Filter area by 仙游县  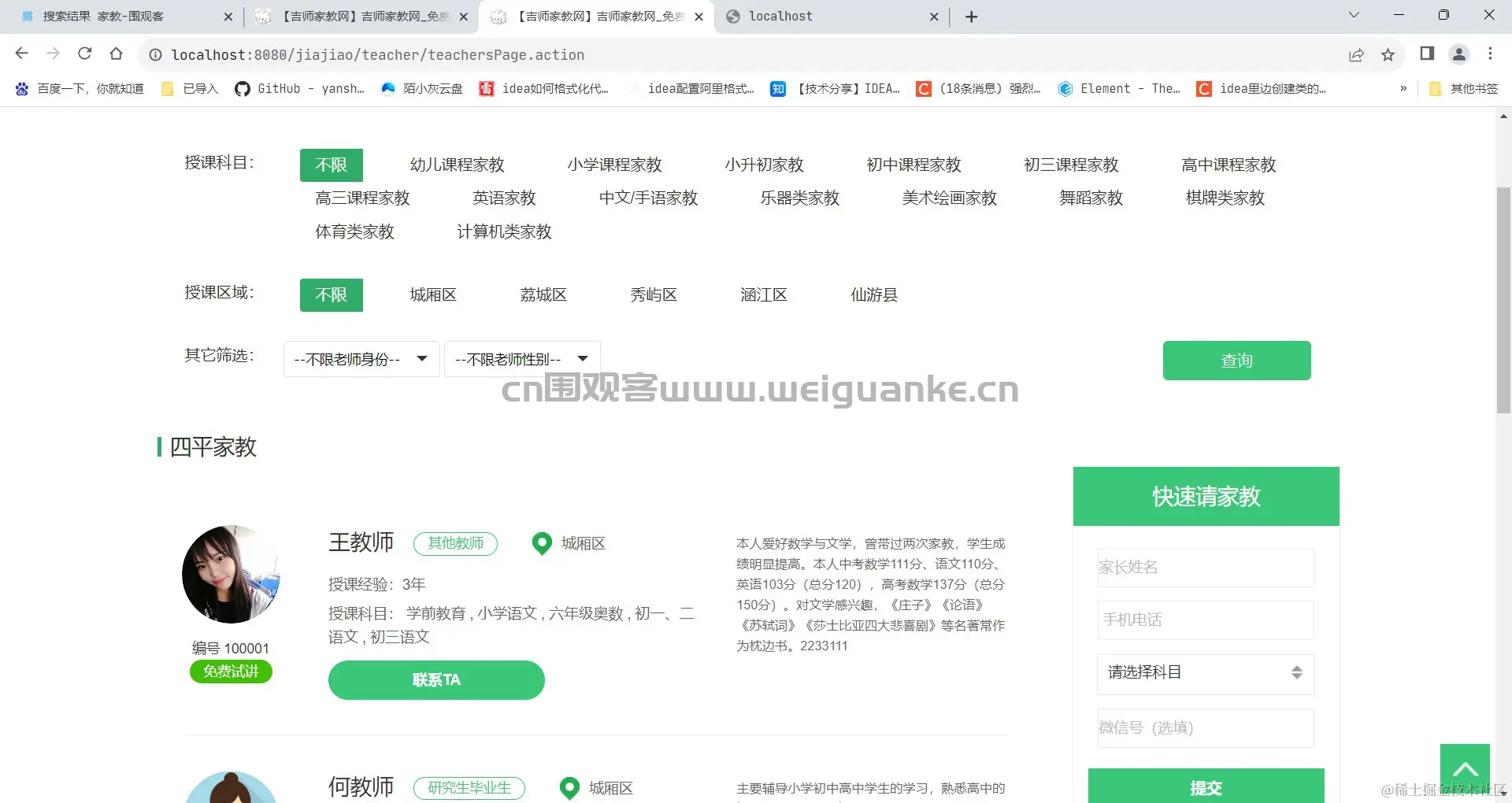875,295
